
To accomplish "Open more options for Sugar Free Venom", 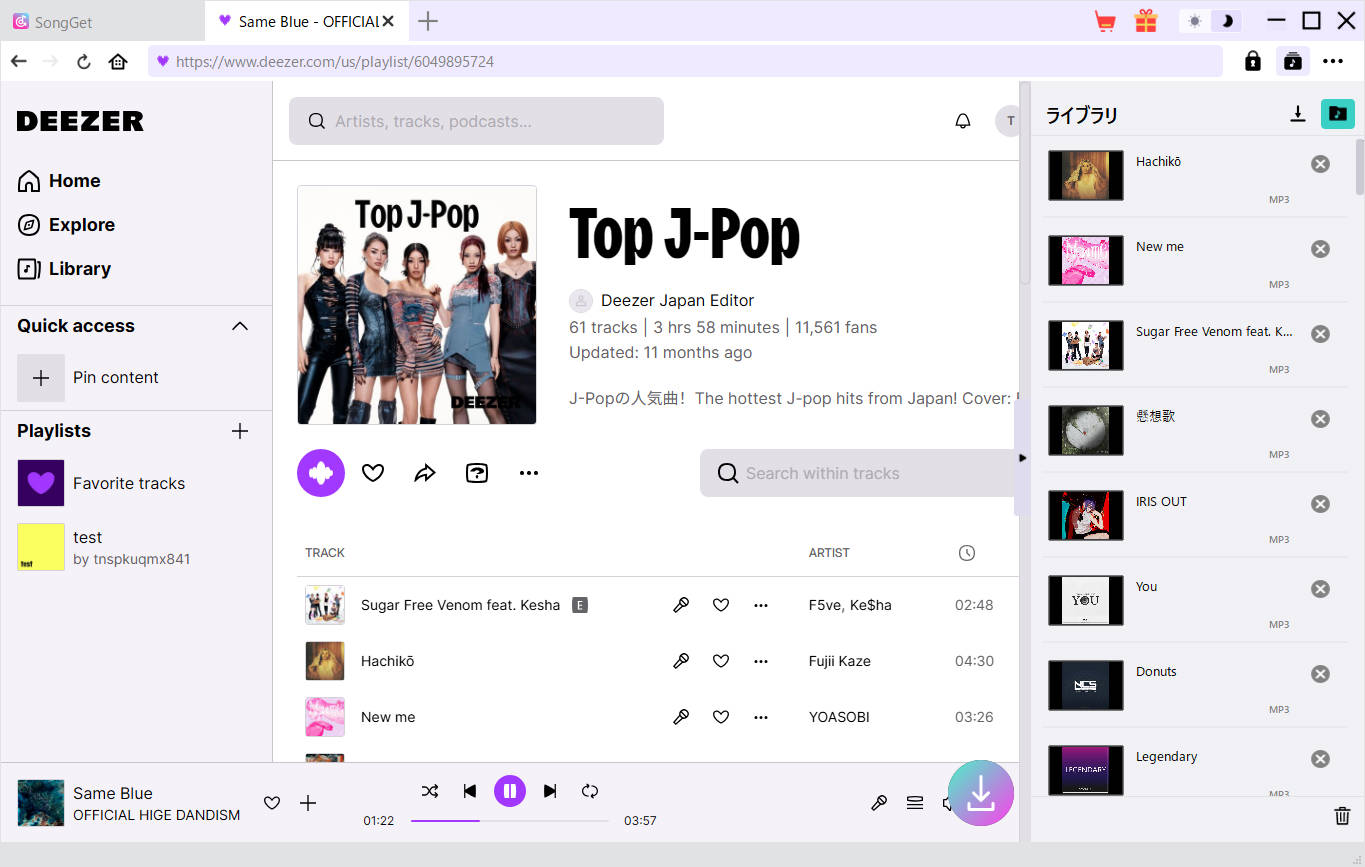I will click(761, 605).
